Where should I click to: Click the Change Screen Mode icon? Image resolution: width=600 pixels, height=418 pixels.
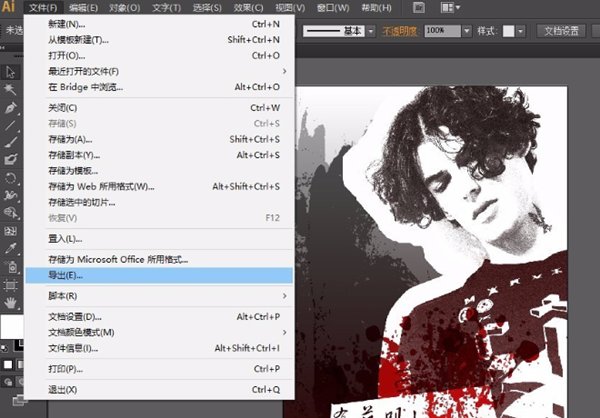(18, 400)
